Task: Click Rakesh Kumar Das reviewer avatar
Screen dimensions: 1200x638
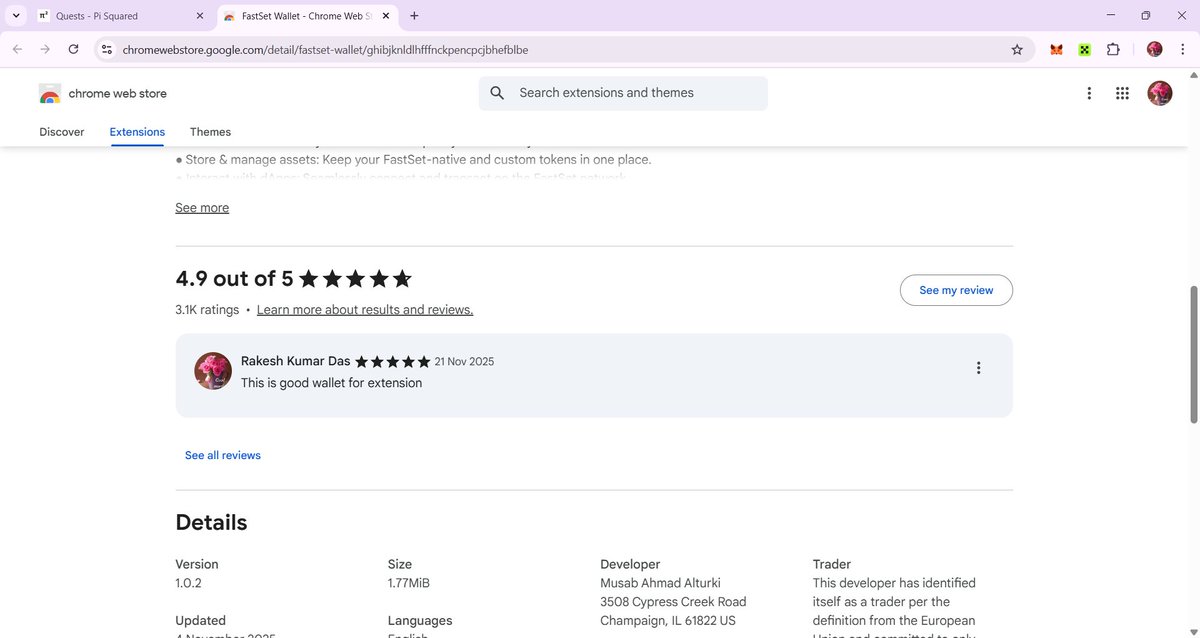Action: [x=213, y=371]
